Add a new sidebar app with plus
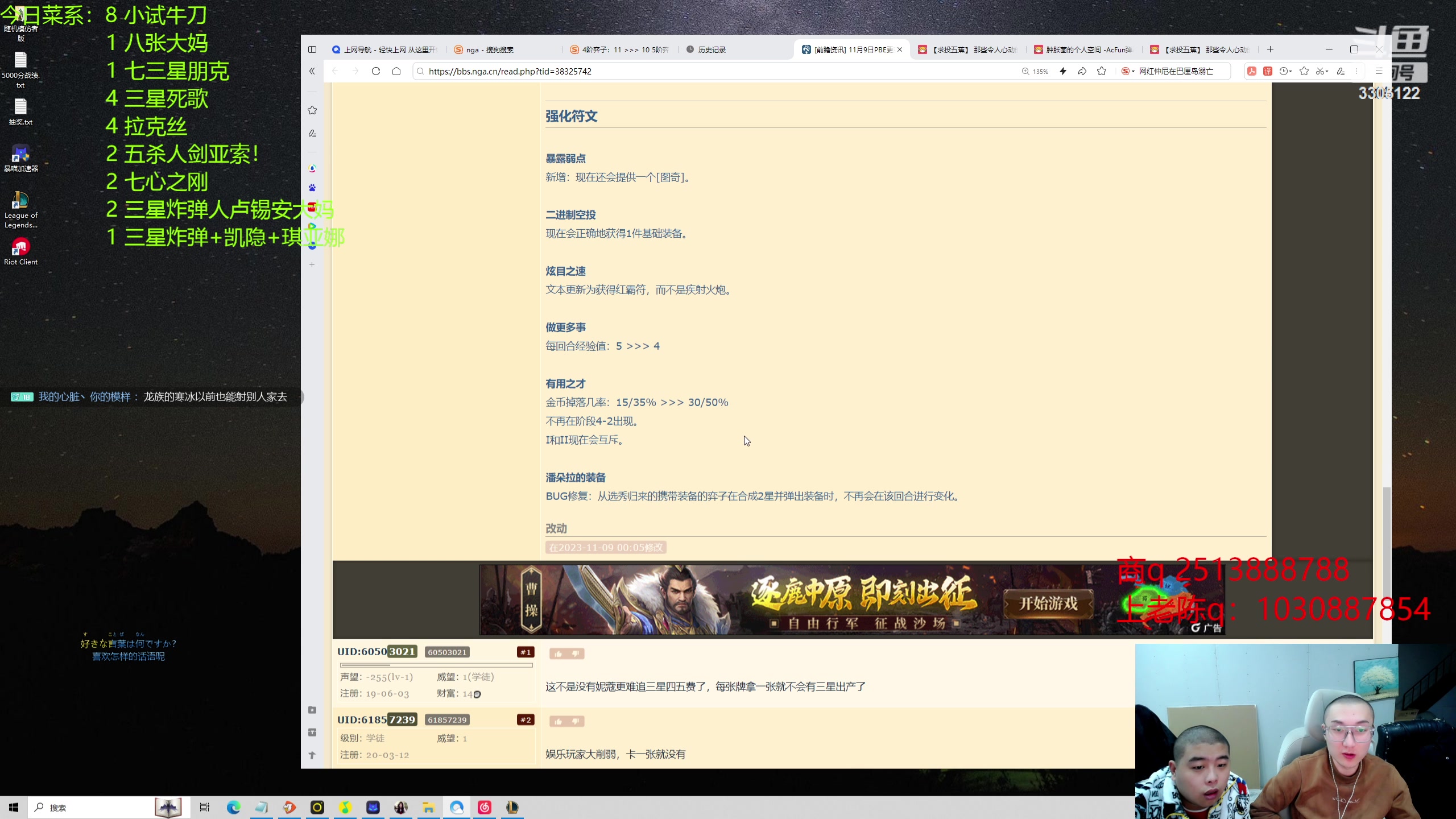 pos(312,264)
